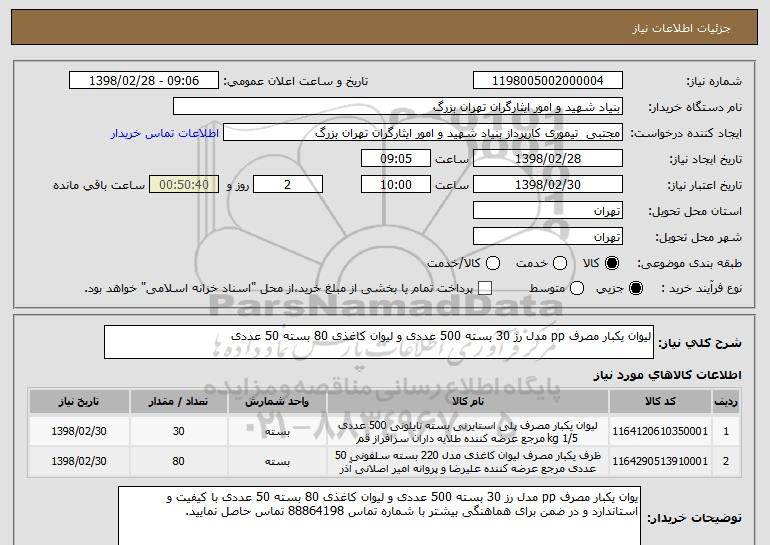
Task: Select the متوسط purchase type radio
Action: point(577,289)
